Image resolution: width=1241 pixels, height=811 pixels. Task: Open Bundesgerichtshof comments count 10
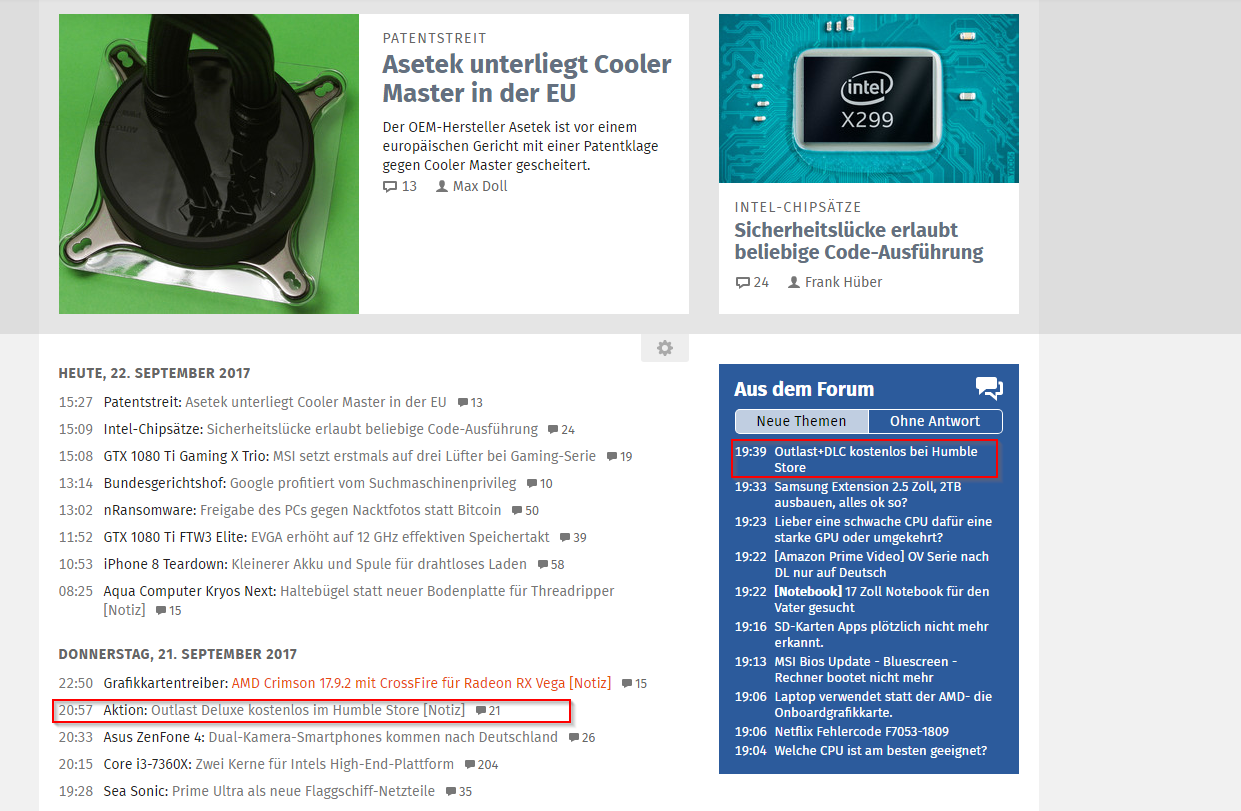pos(540,484)
